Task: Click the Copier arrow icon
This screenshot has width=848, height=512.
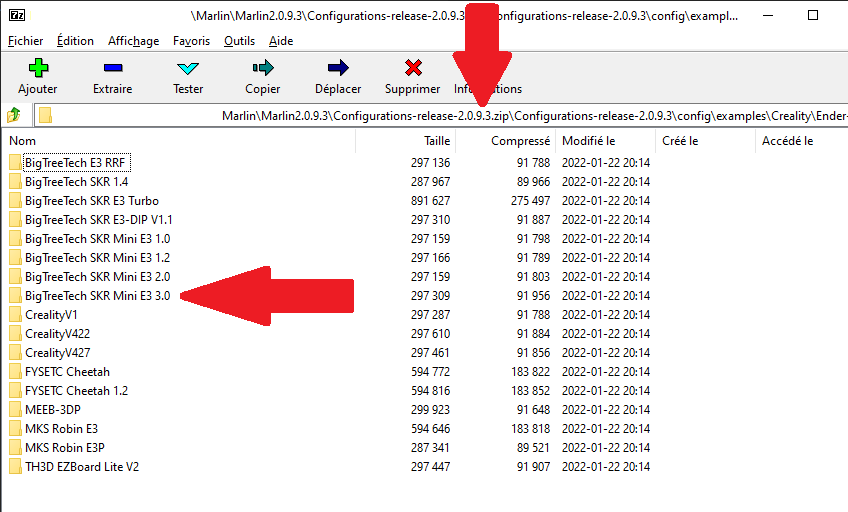Action: pos(263,68)
